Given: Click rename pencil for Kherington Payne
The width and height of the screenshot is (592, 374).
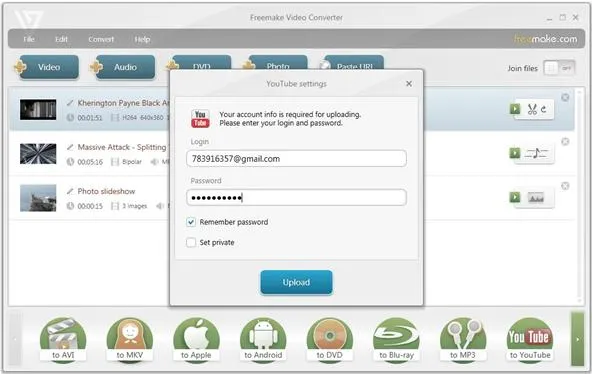Looking at the screenshot, I should click(70, 103).
